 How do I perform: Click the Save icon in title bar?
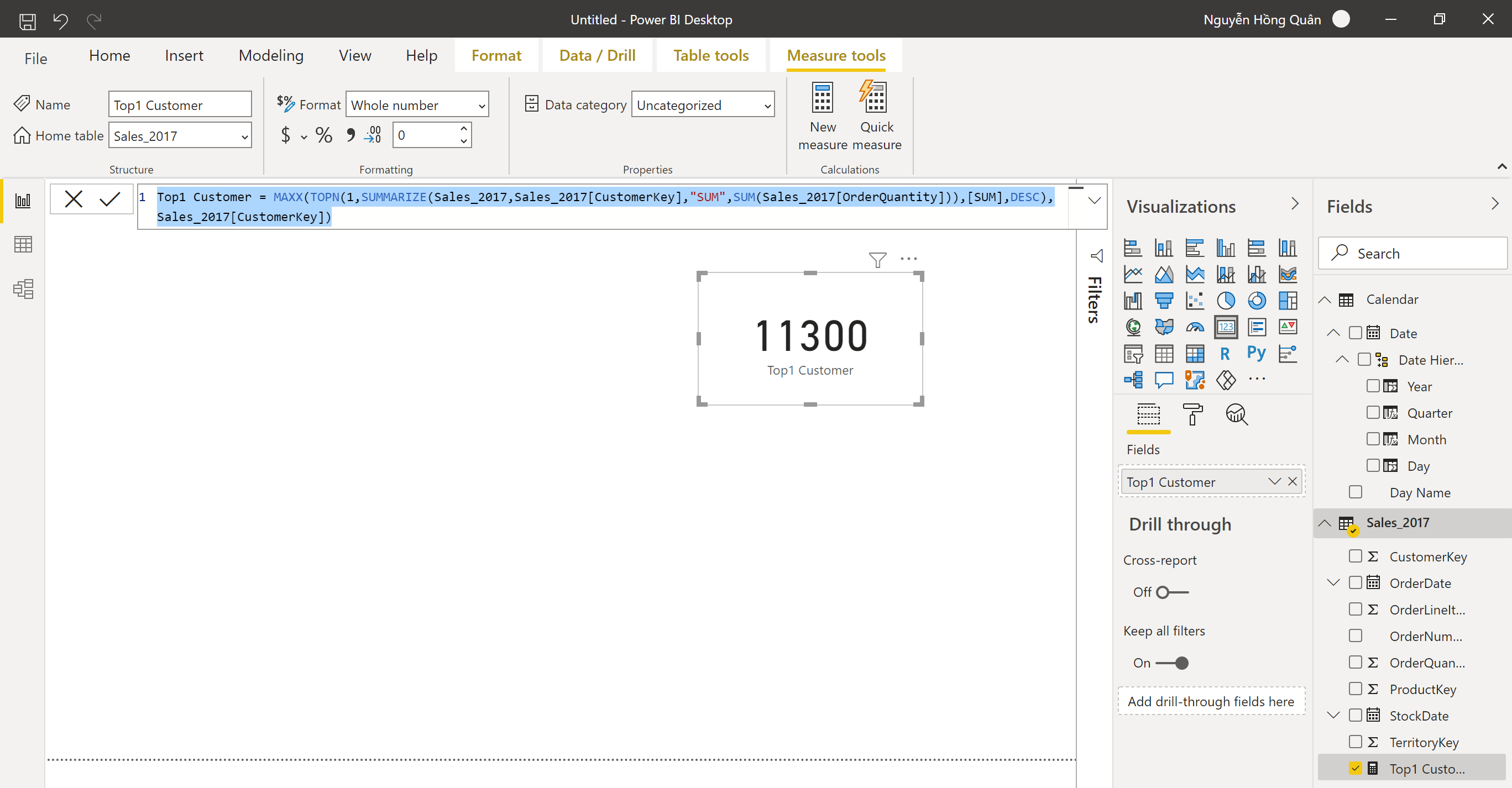click(x=27, y=22)
